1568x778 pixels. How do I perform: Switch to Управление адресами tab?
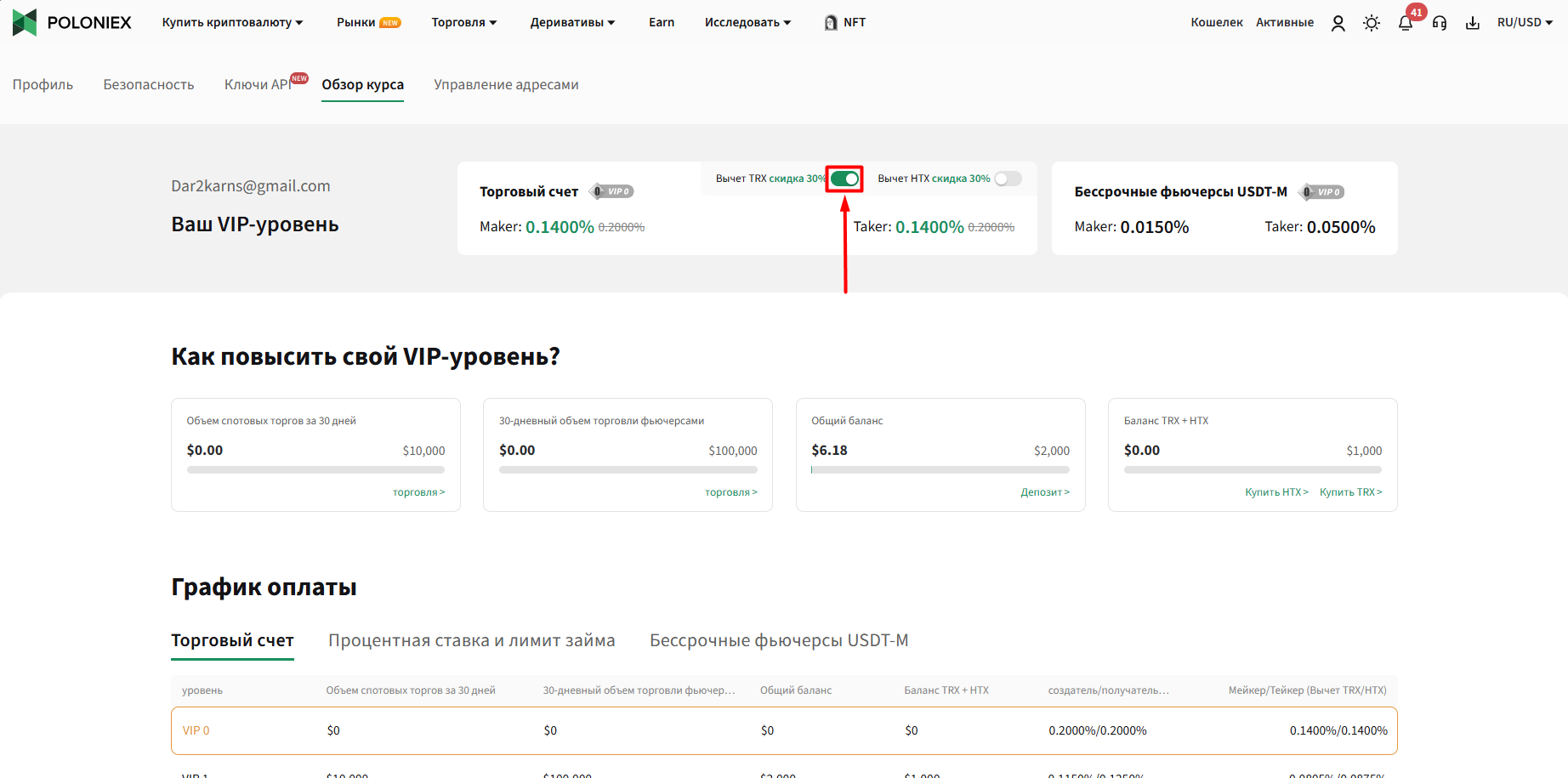(506, 85)
